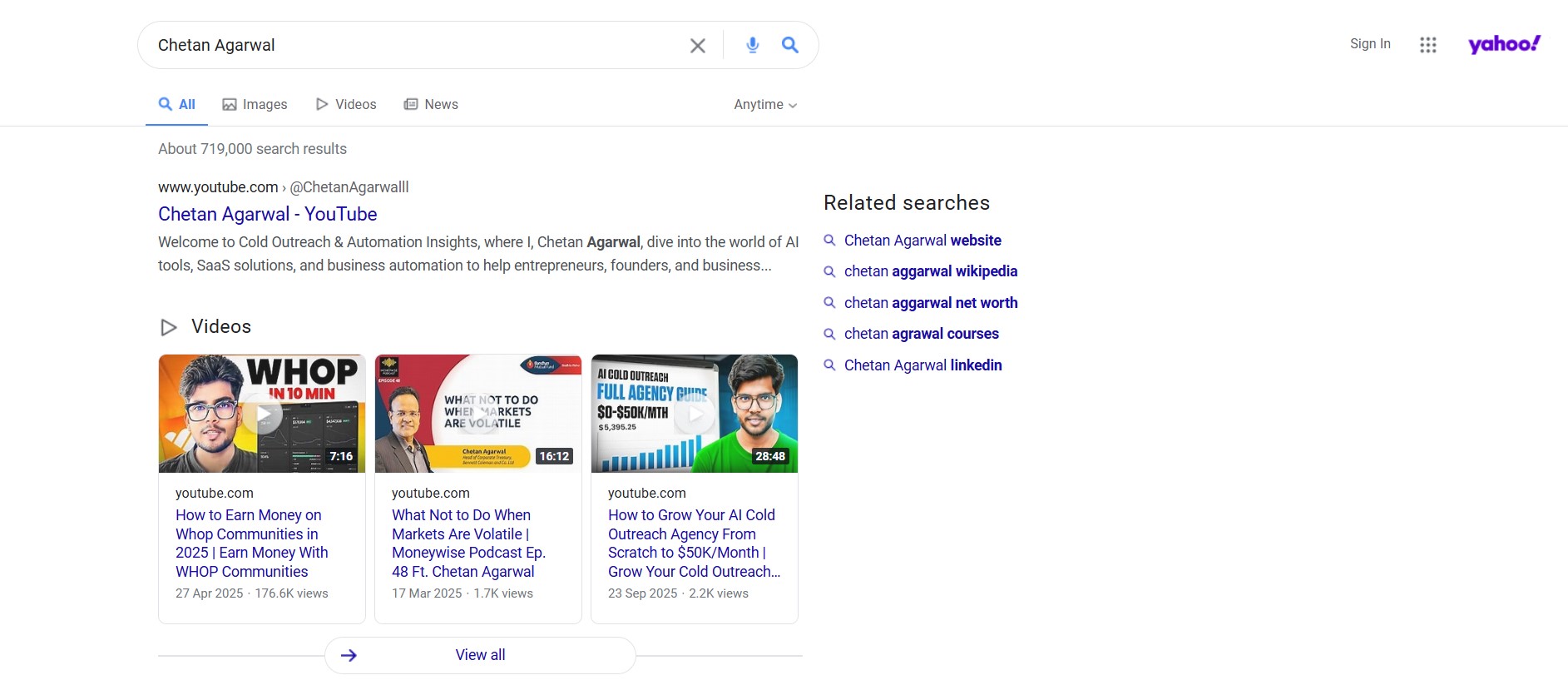Open the AI Cold Outreach video thumbnail
This screenshot has width=1568, height=700.
[695, 414]
